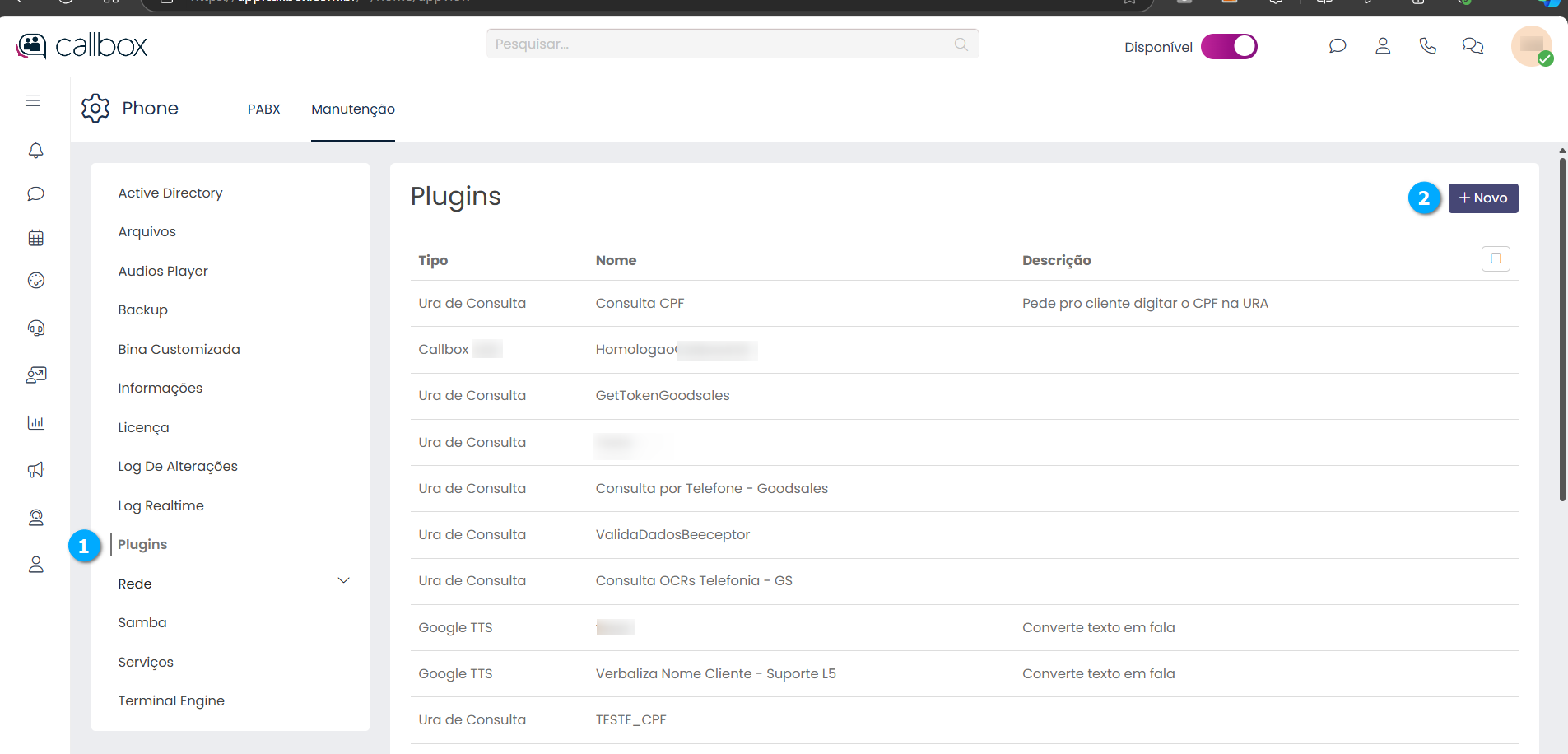
Task: Check the select-all box in the table header
Action: (1496, 259)
